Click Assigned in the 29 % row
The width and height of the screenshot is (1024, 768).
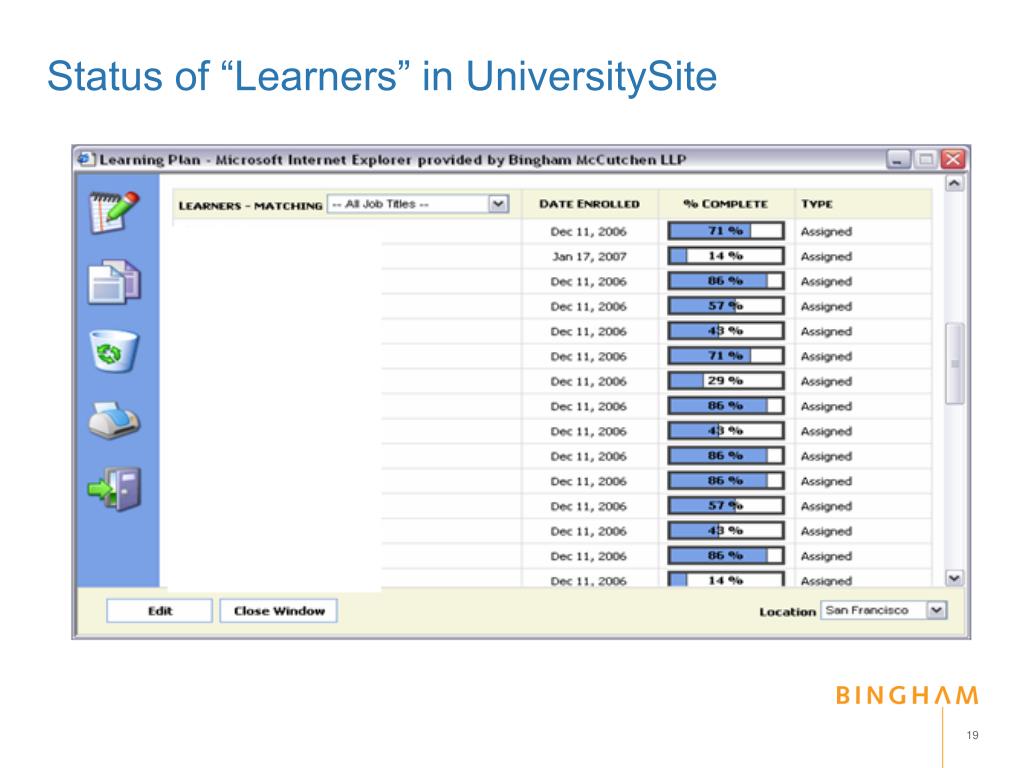click(826, 381)
